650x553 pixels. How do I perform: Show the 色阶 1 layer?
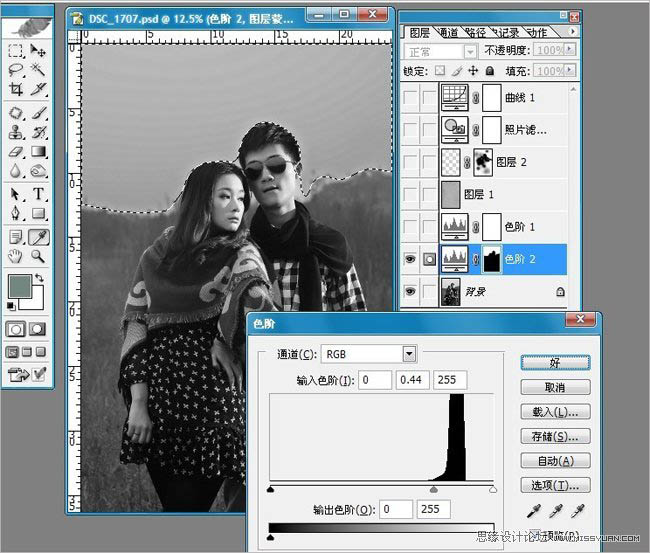pos(410,227)
